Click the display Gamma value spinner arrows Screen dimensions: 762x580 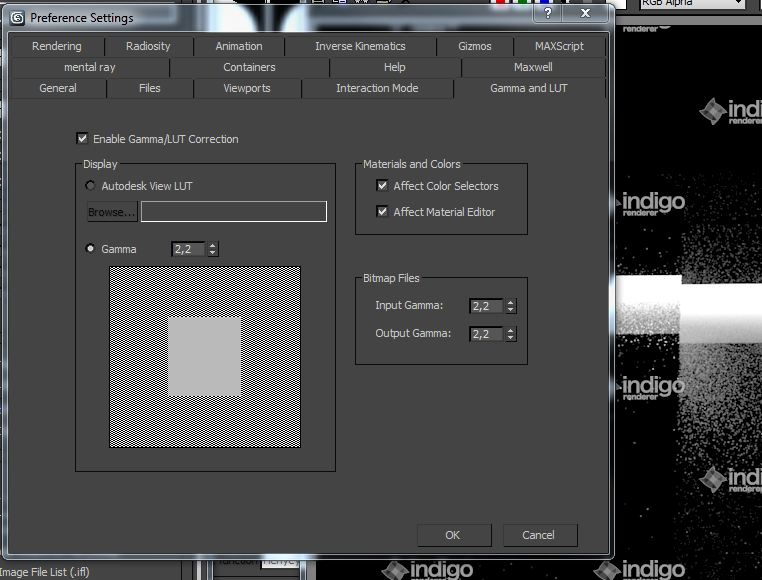pyautogui.click(x=213, y=249)
